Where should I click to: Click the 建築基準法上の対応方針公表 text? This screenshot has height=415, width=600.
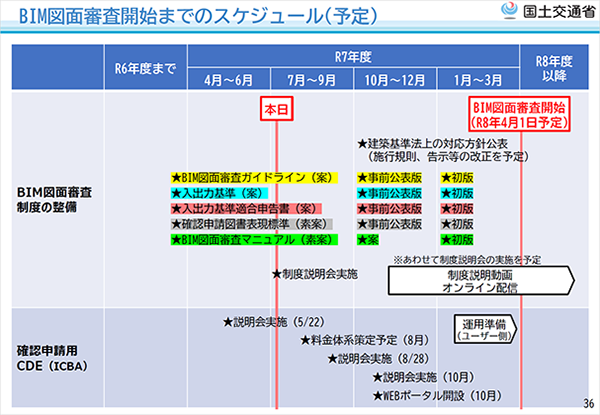436,143
